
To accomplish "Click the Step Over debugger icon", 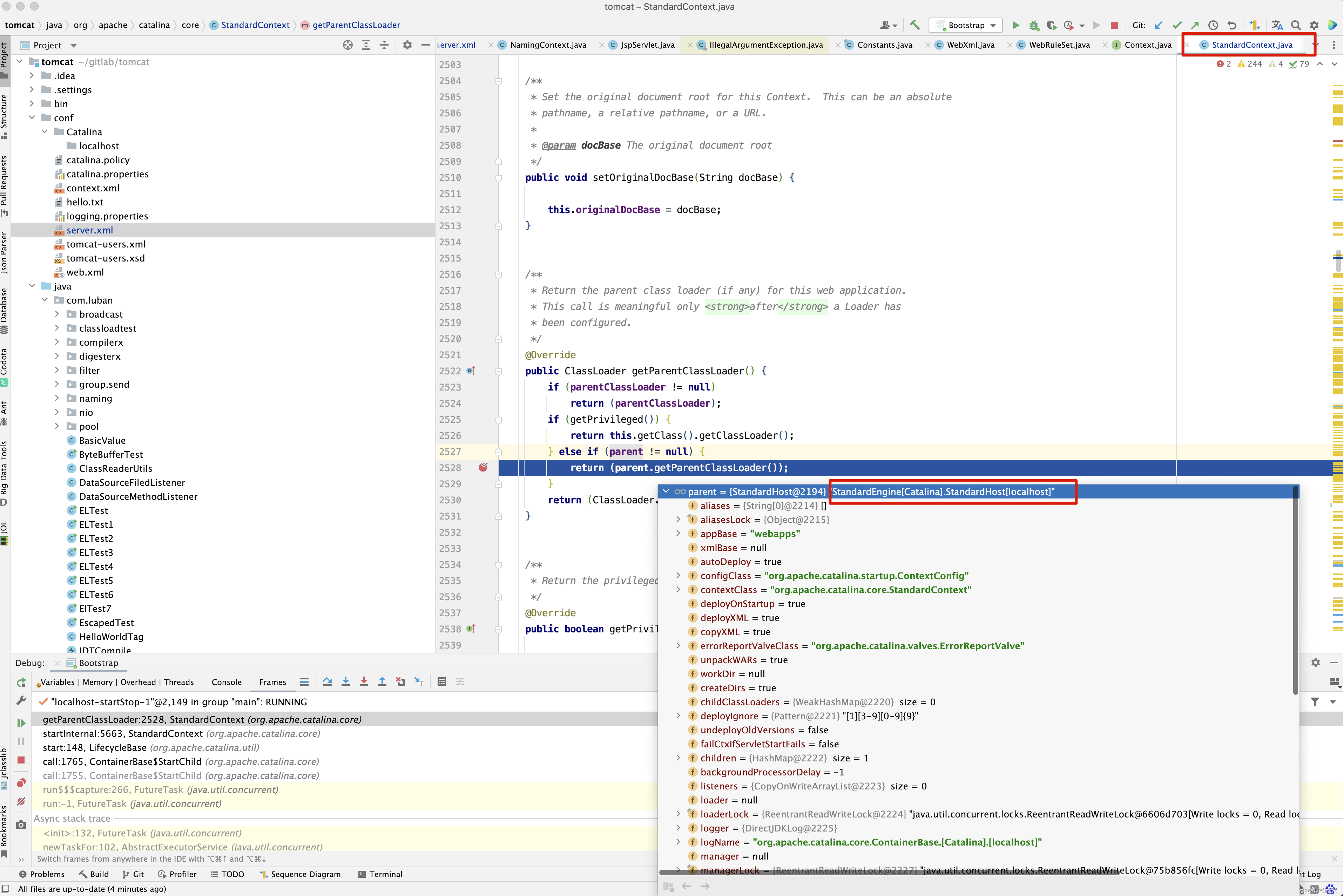I will 328,682.
